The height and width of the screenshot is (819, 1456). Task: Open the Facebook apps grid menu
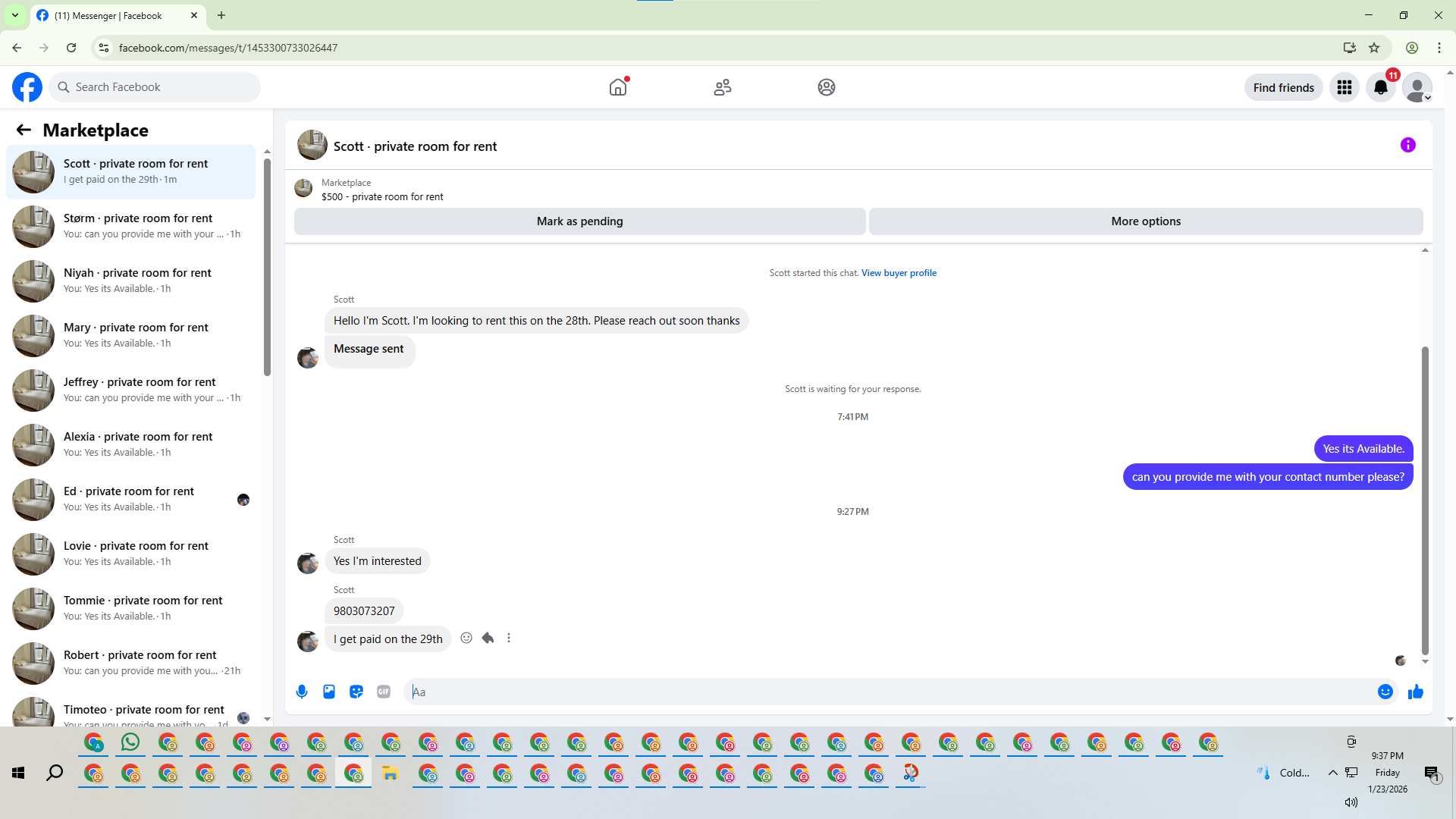tap(1344, 88)
